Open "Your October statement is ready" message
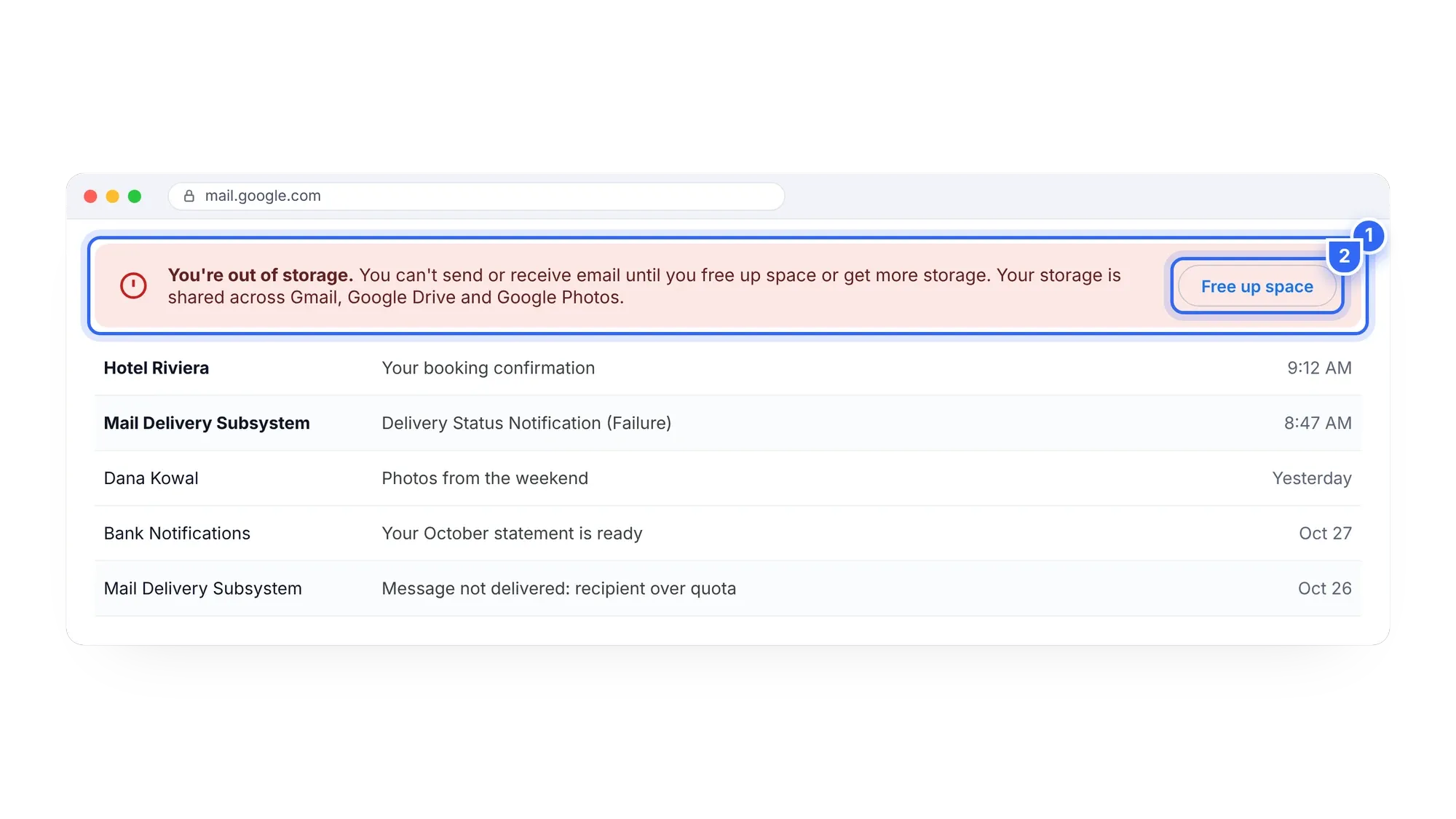Screen dimensions: 1456x819 point(512,534)
